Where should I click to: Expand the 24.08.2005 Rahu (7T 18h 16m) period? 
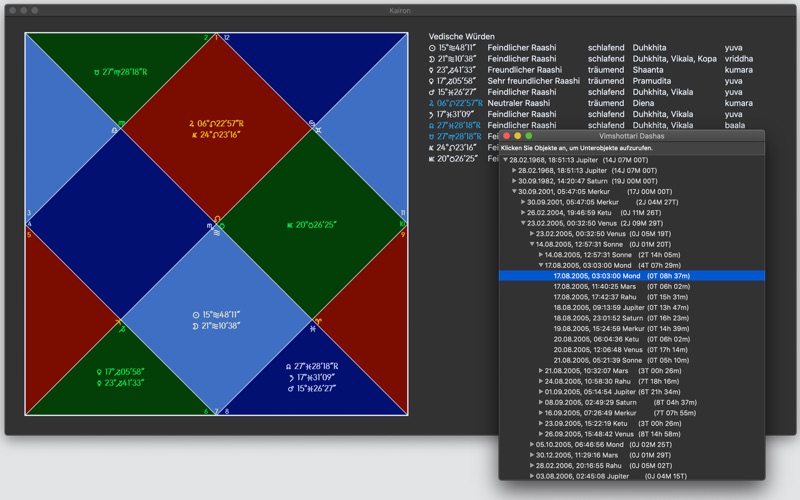click(541, 382)
